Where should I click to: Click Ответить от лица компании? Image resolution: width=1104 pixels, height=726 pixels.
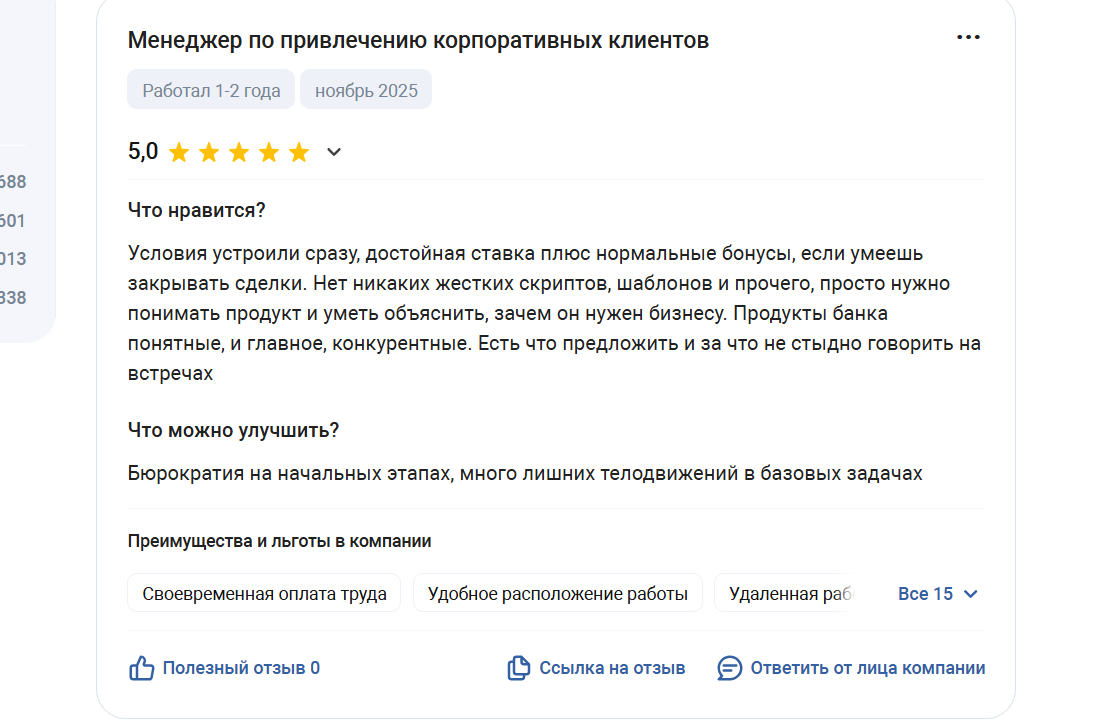(867, 668)
